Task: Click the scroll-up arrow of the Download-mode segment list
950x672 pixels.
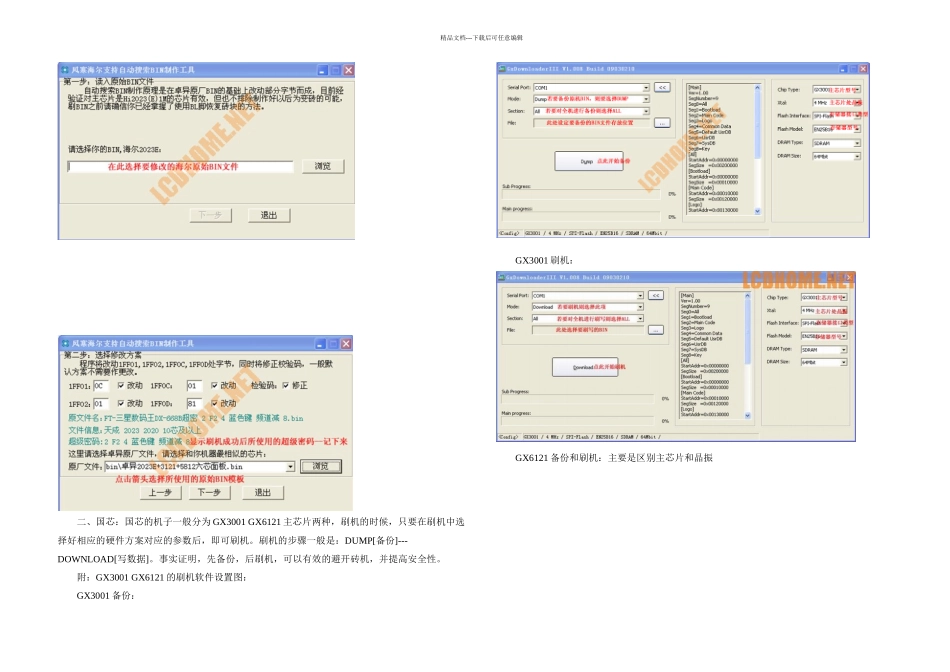Action: pos(747,296)
